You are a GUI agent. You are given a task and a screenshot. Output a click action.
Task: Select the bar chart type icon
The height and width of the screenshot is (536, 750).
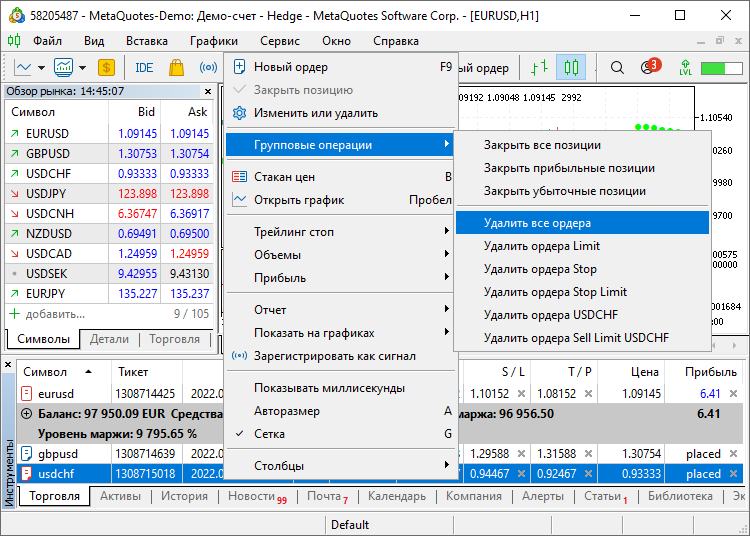click(539, 68)
